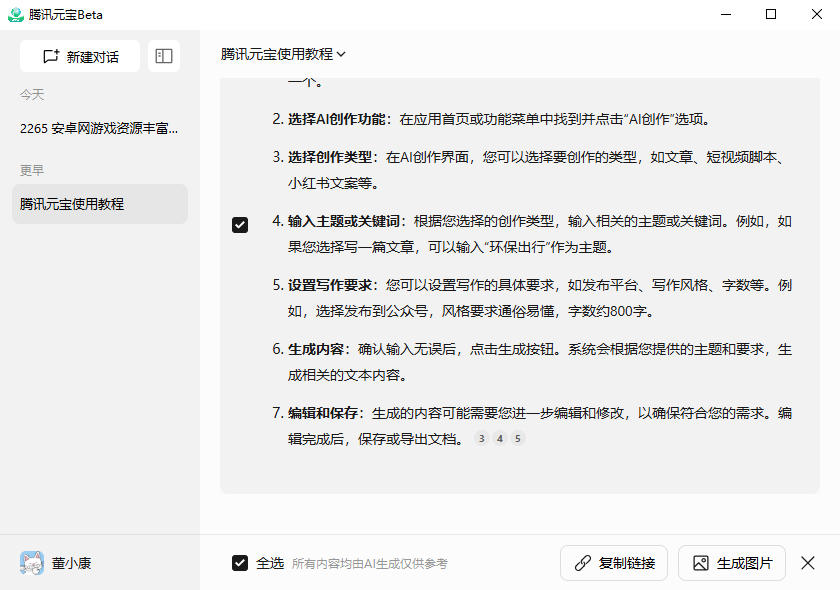Open citation reference 4
The width and height of the screenshot is (840, 590).
pos(499,438)
